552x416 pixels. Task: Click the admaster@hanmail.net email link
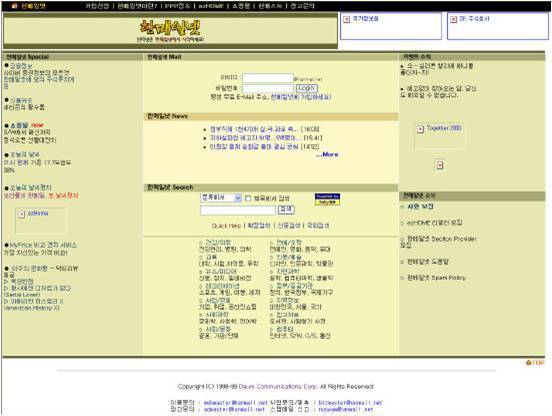(x=234, y=409)
